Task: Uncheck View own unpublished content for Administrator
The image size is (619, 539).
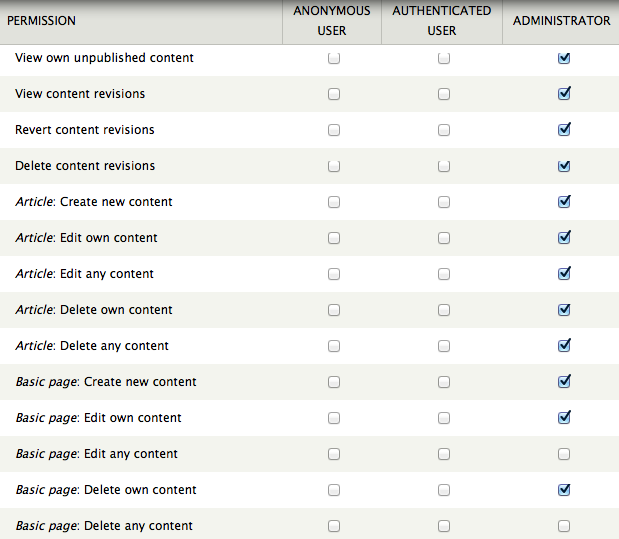Action: pyautogui.click(x=564, y=58)
